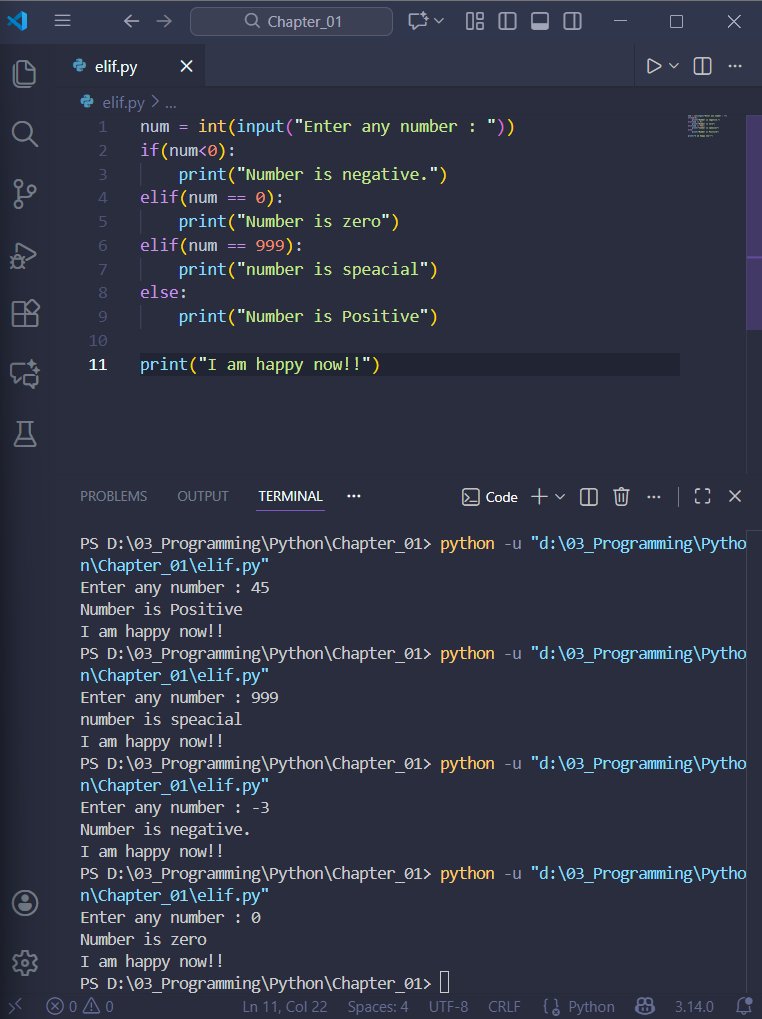Open the Chat view in activity bar
762x1019 pixels.
25,374
